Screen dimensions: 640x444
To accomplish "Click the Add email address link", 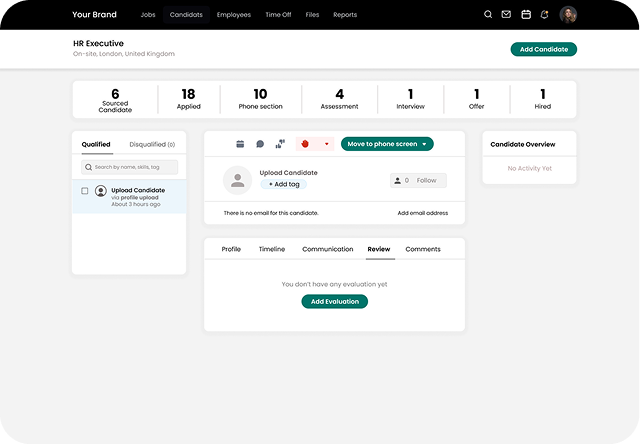I will click(x=423, y=213).
